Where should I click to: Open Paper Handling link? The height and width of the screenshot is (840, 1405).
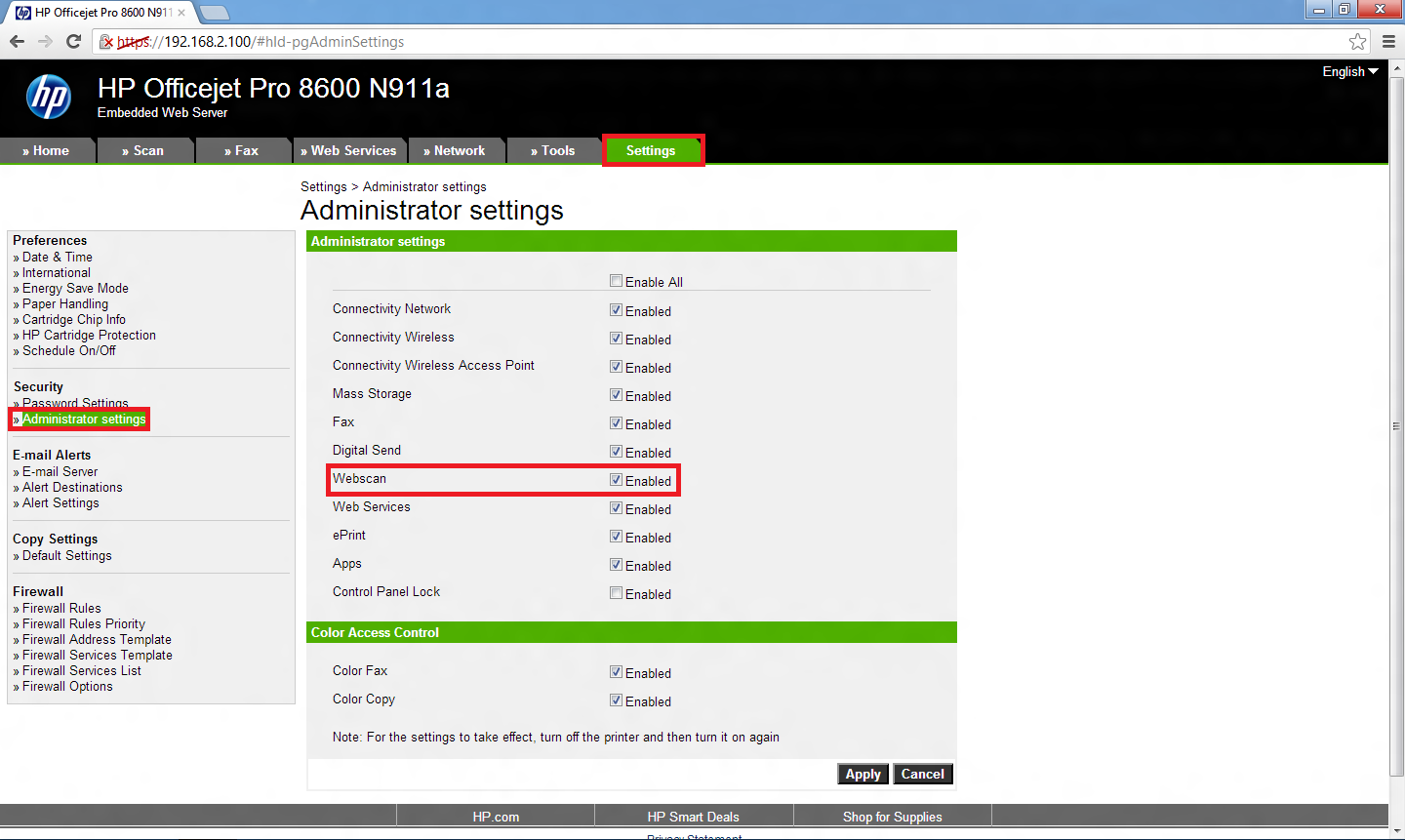tap(65, 304)
